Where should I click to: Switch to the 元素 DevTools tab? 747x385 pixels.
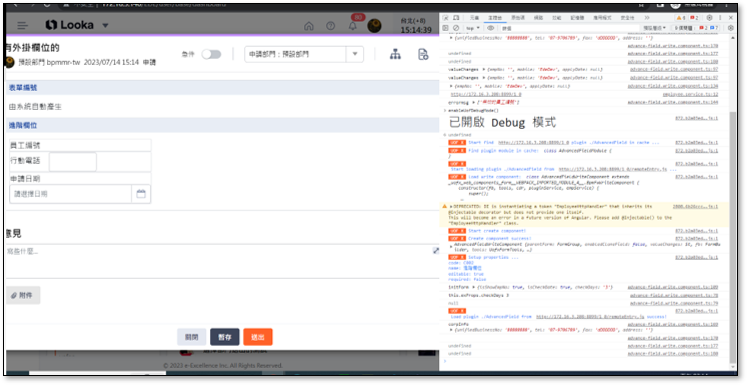pos(474,18)
